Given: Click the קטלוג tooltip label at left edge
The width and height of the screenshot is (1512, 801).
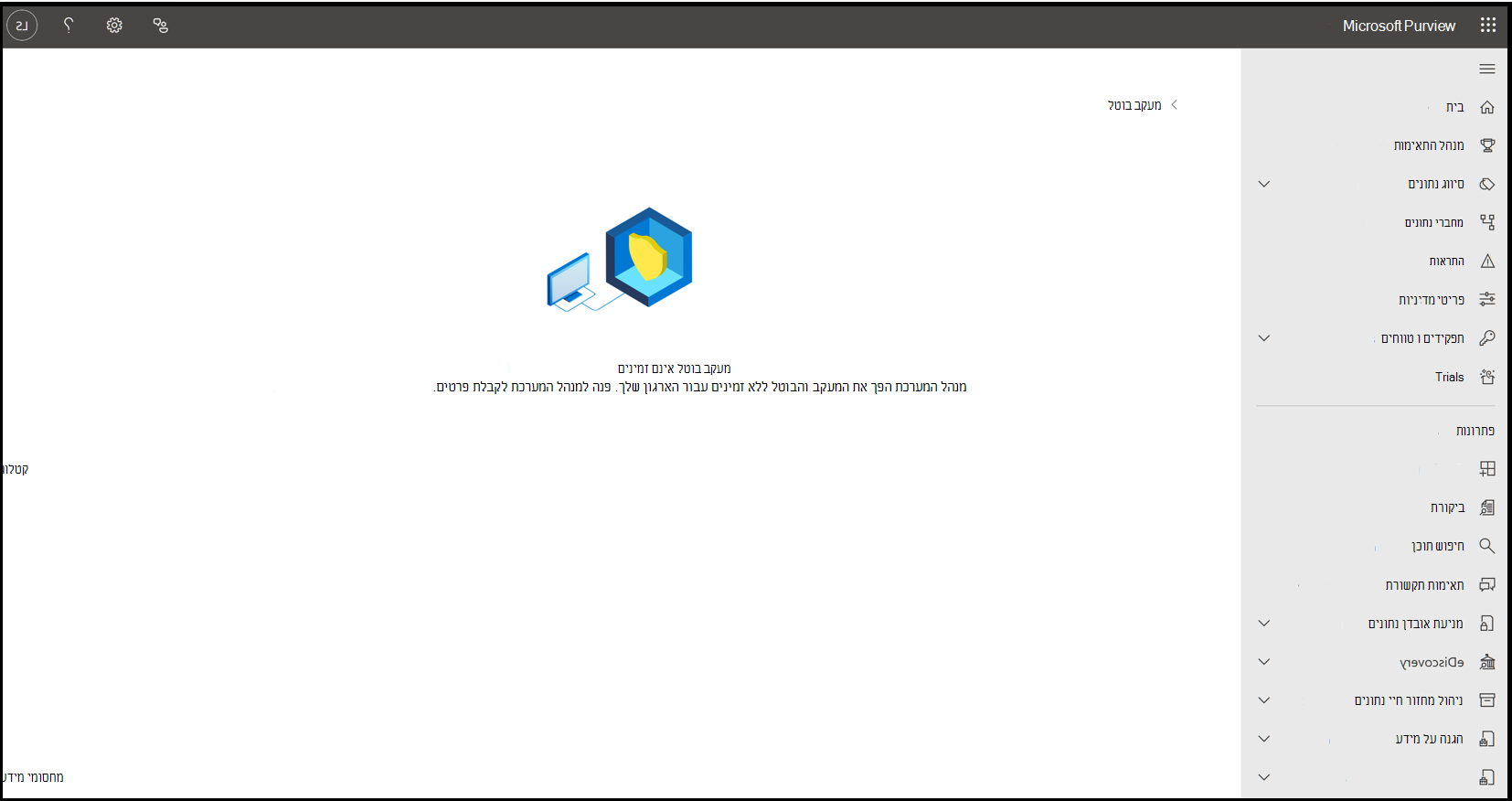Looking at the screenshot, I should pos(16,469).
